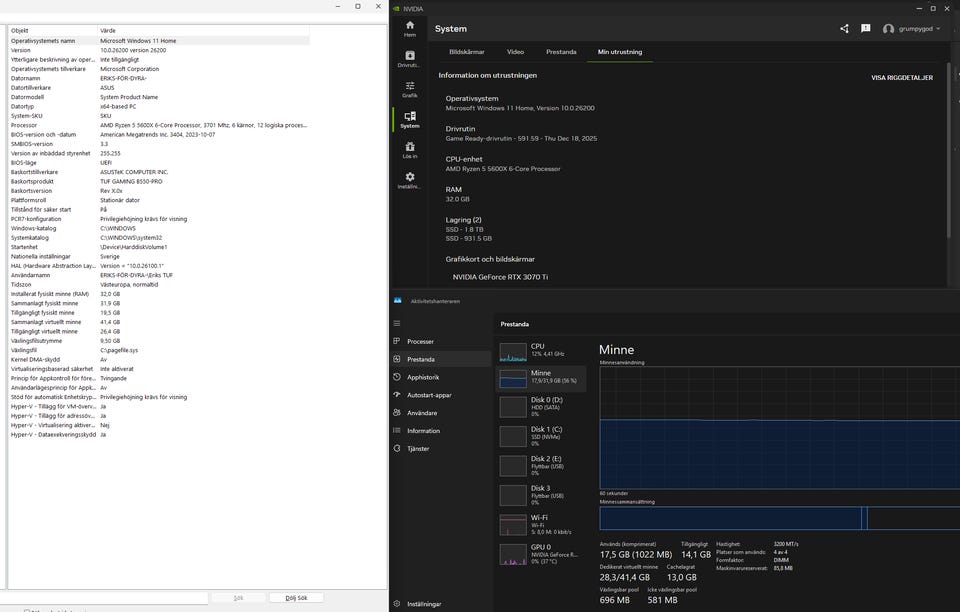Click VISA RIGGDETALJER link
Image resolution: width=960 pixels, height=612 pixels.
pyautogui.click(x=902, y=77)
